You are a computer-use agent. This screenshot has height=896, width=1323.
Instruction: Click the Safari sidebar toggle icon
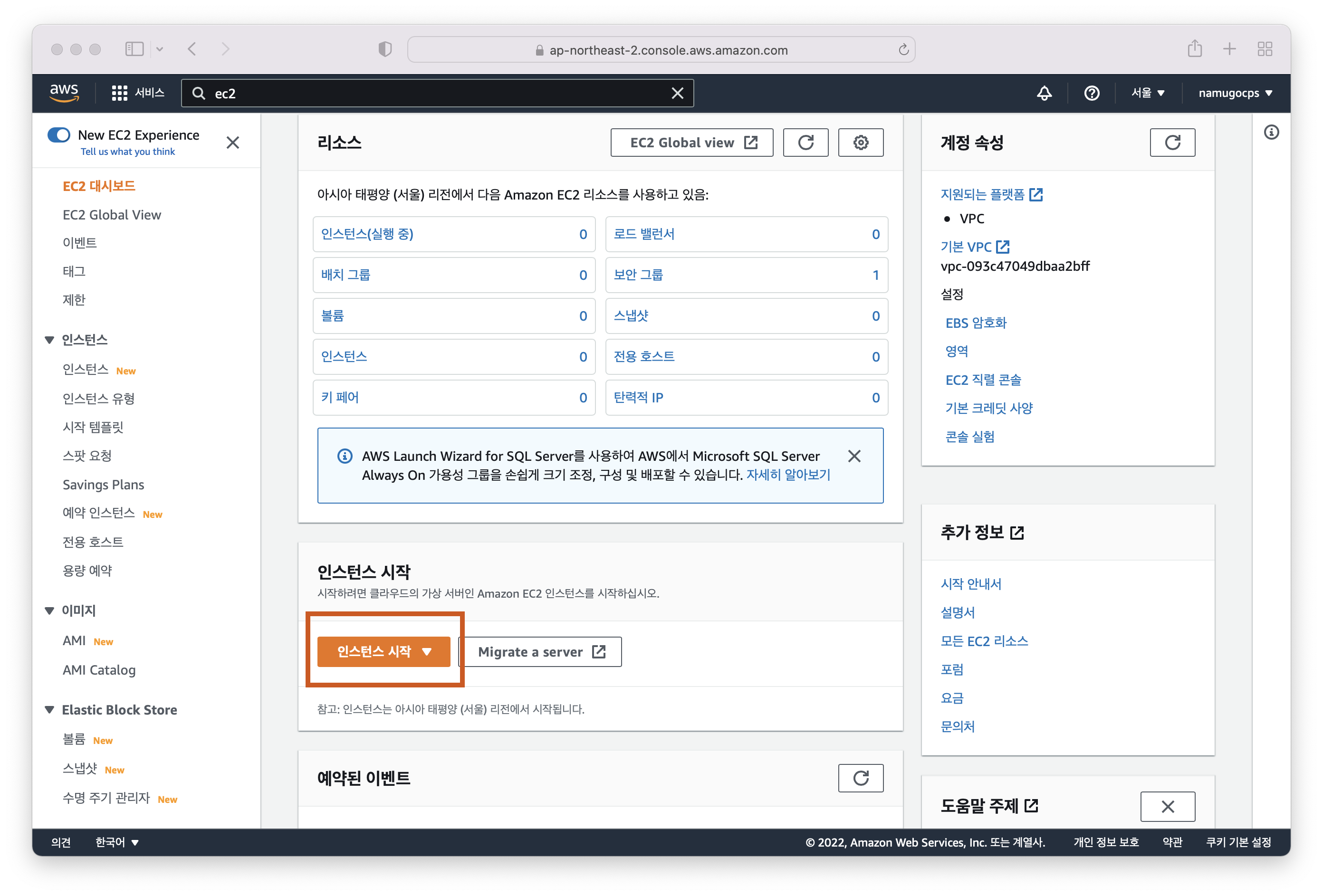click(x=134, y=49)
